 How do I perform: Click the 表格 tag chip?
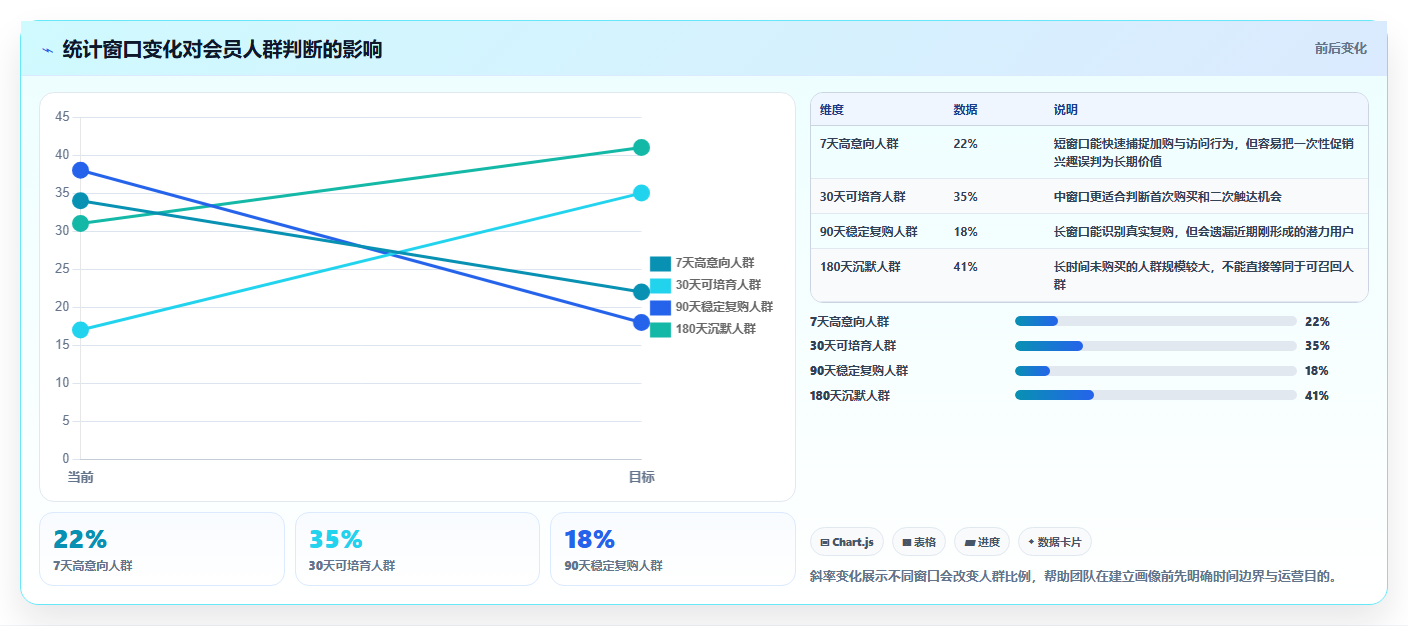[919, 542]
